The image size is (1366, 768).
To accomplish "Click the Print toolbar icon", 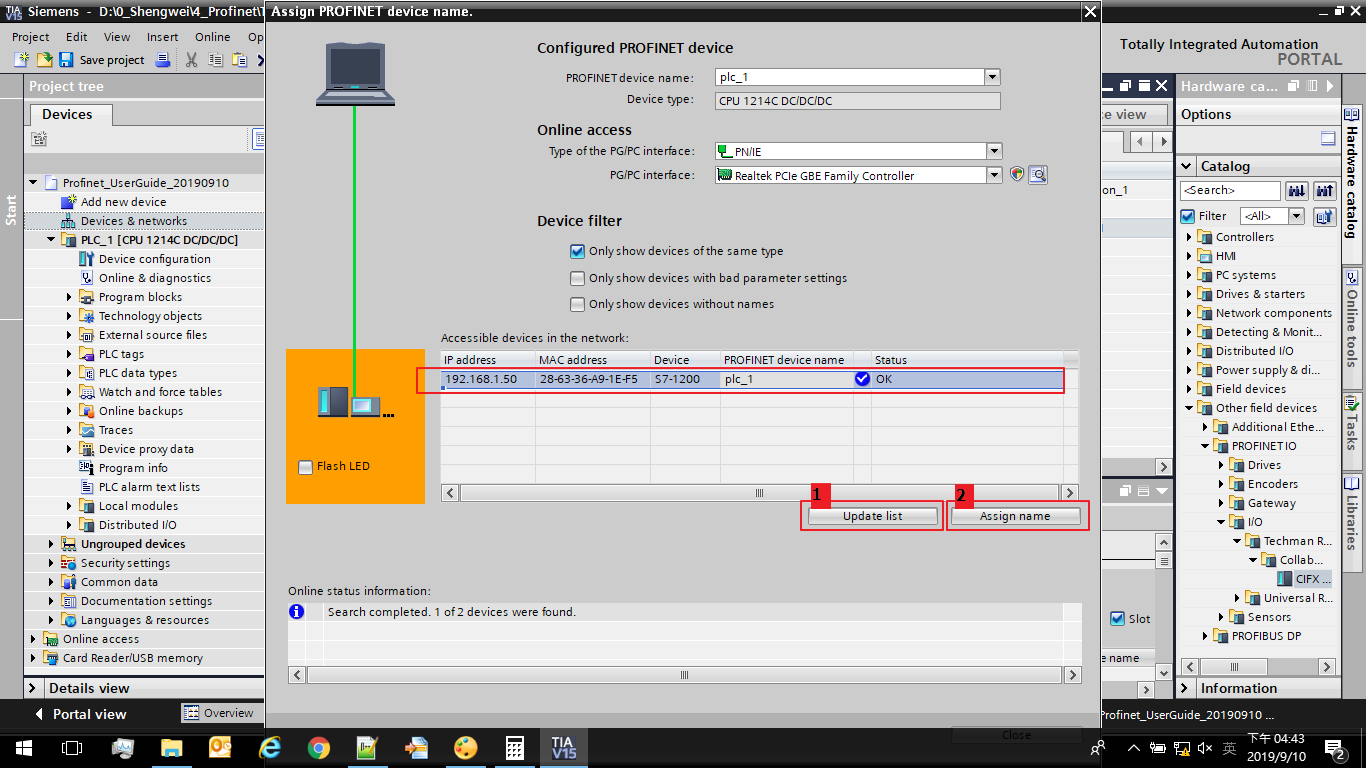I will pos(163,60).
